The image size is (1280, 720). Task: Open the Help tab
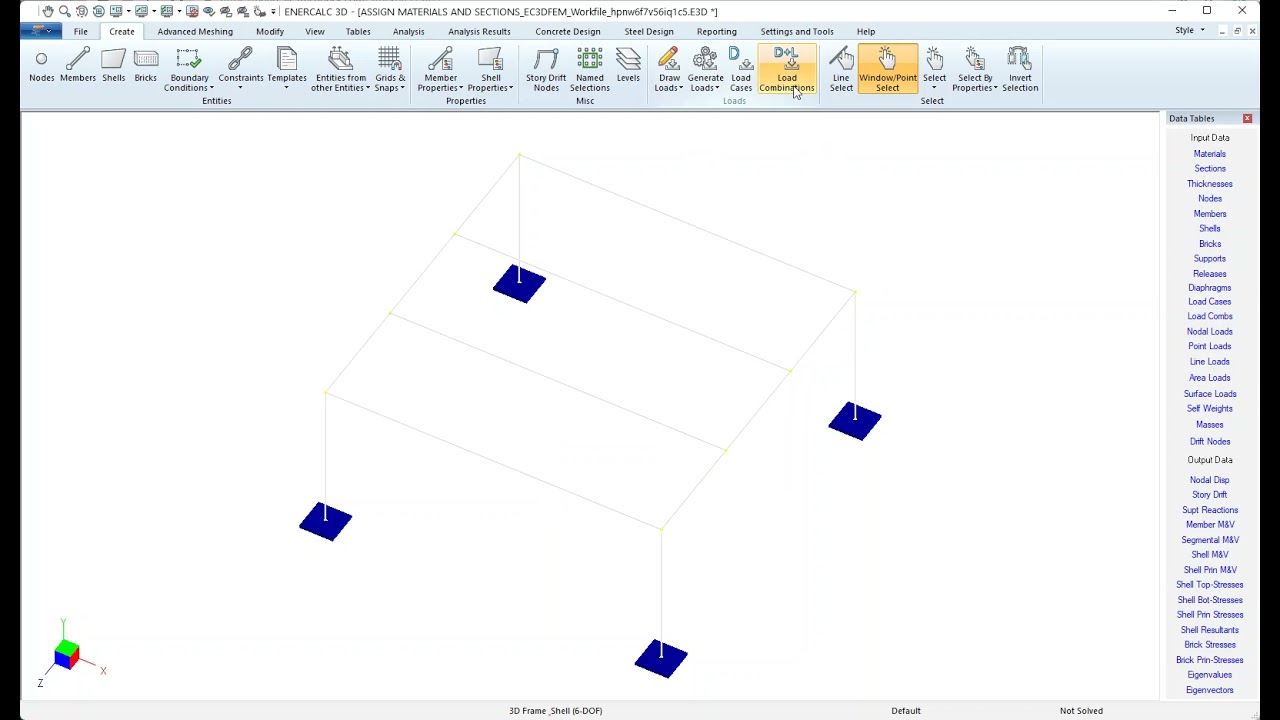[866, 31]
